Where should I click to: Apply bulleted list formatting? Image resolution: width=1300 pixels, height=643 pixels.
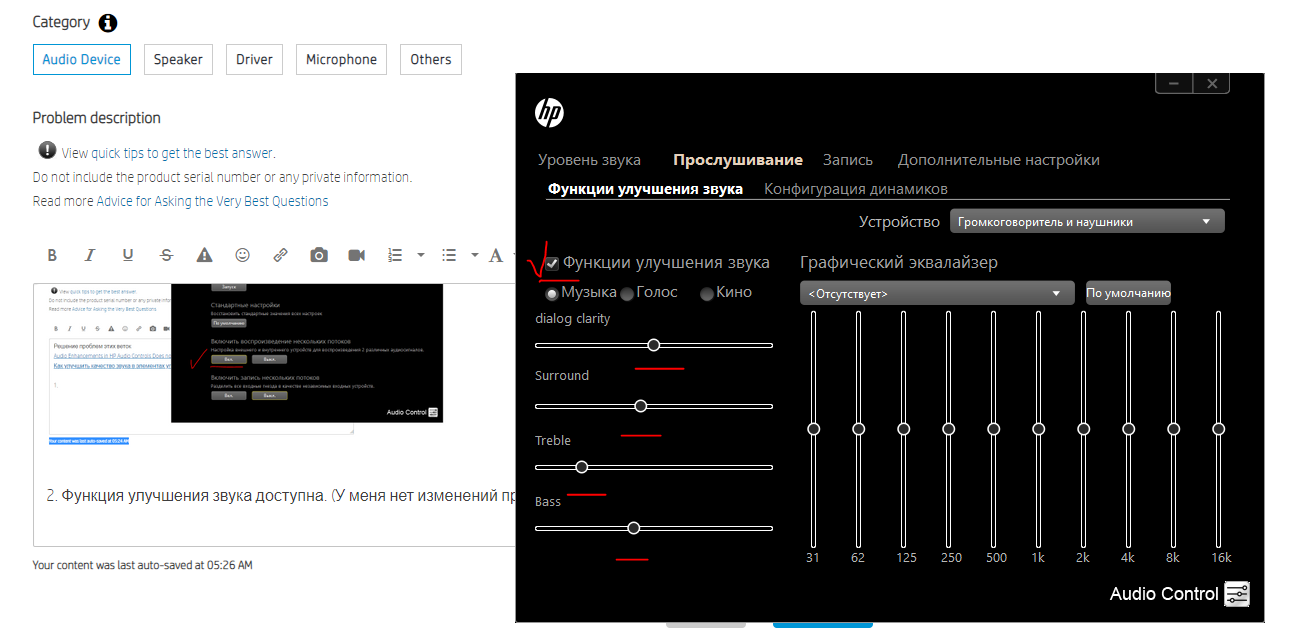(x=449, y=255)
